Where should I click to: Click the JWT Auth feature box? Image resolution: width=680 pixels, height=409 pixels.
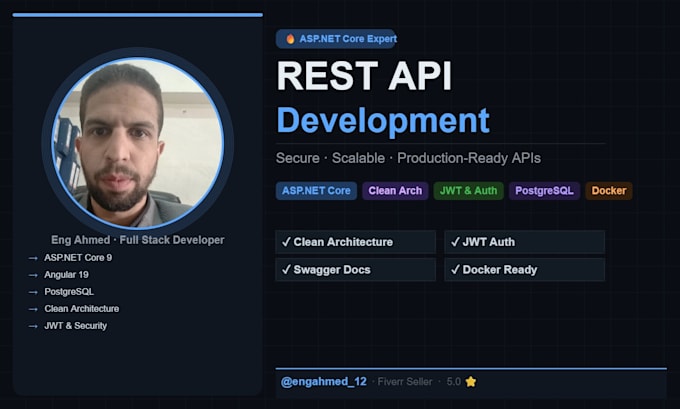tap(524, 242)
